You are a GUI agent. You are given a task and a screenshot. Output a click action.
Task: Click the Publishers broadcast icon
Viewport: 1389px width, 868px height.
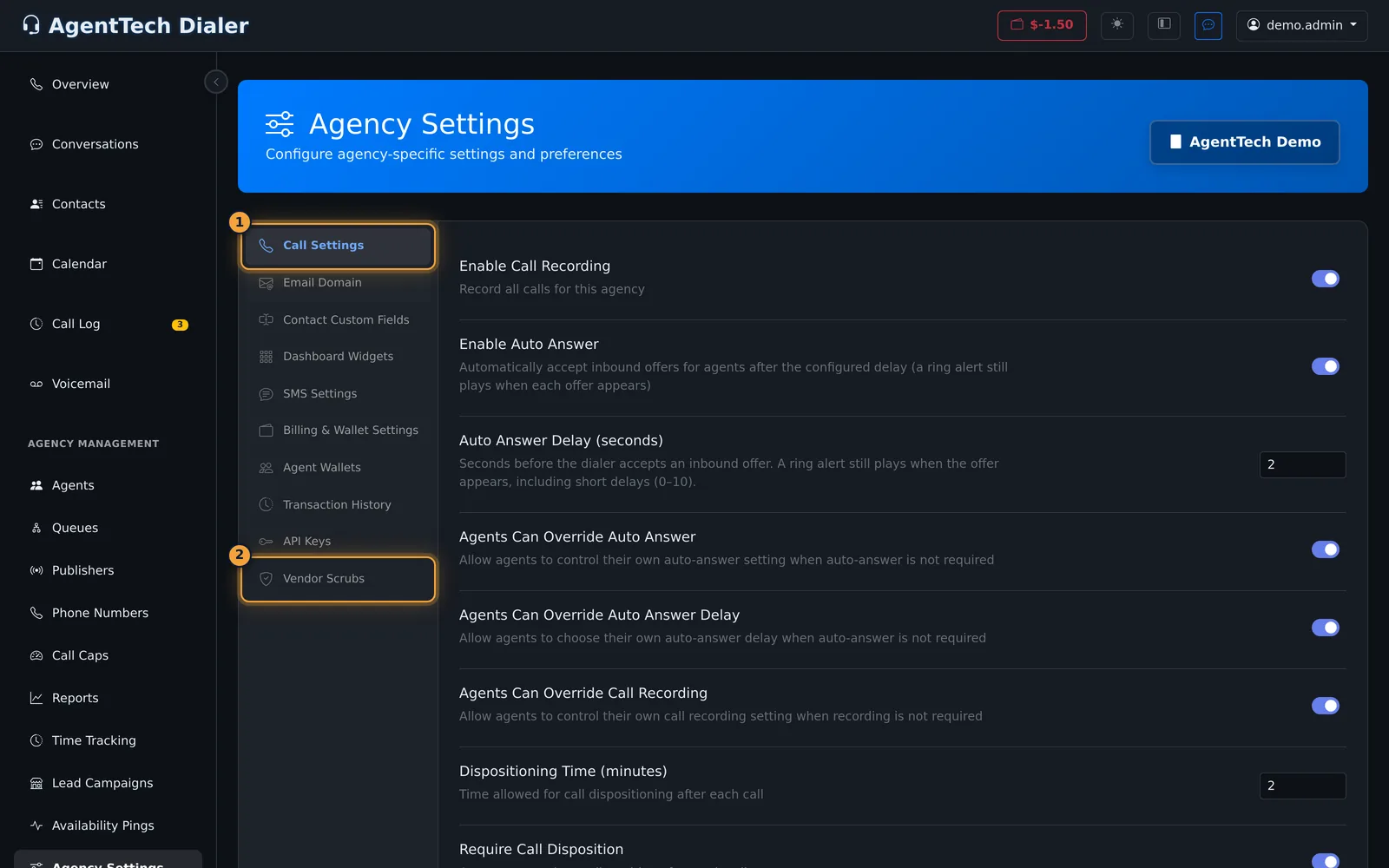[36, 570]
